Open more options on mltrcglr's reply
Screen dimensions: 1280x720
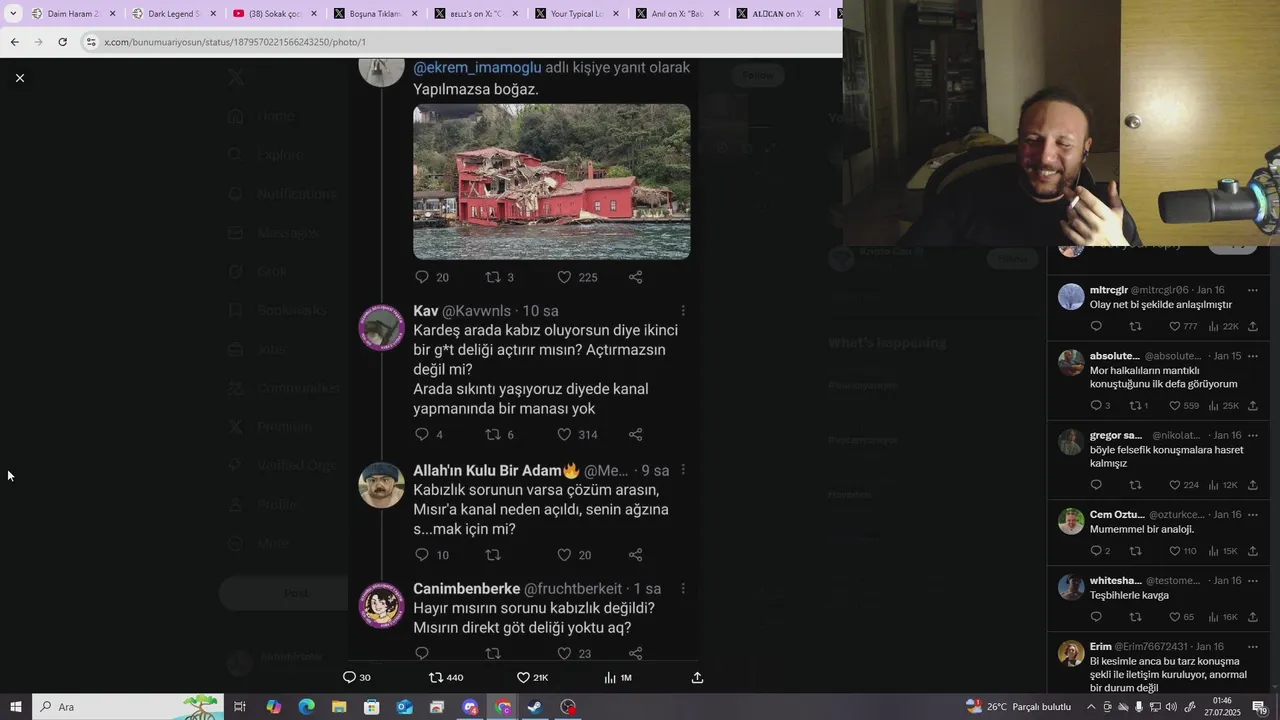(1252, 290)
